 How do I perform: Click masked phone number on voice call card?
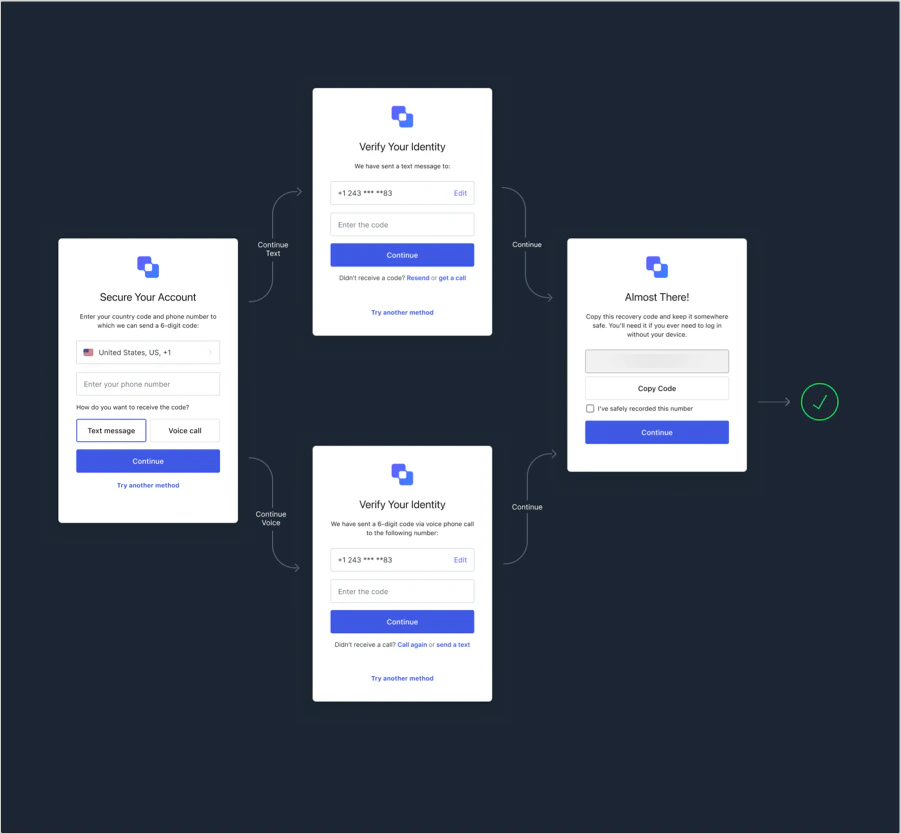click(x=365, y=560)
